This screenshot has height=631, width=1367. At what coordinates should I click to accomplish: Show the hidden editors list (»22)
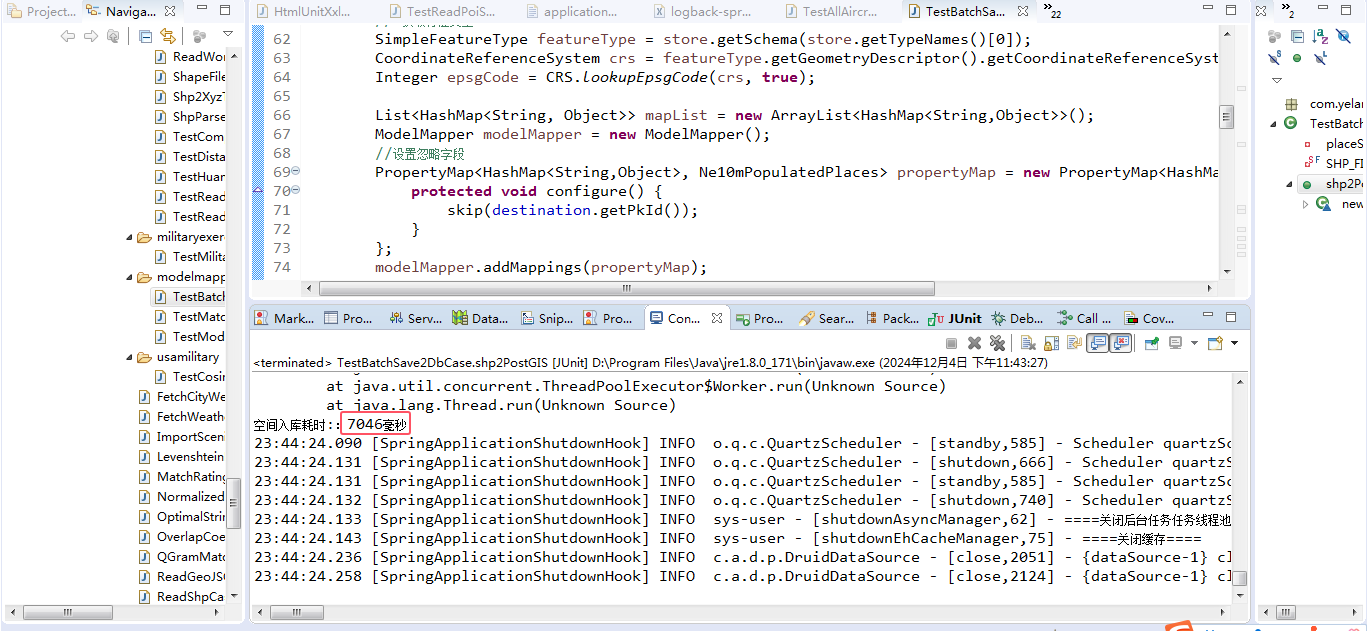click(x=1052, y=11)
